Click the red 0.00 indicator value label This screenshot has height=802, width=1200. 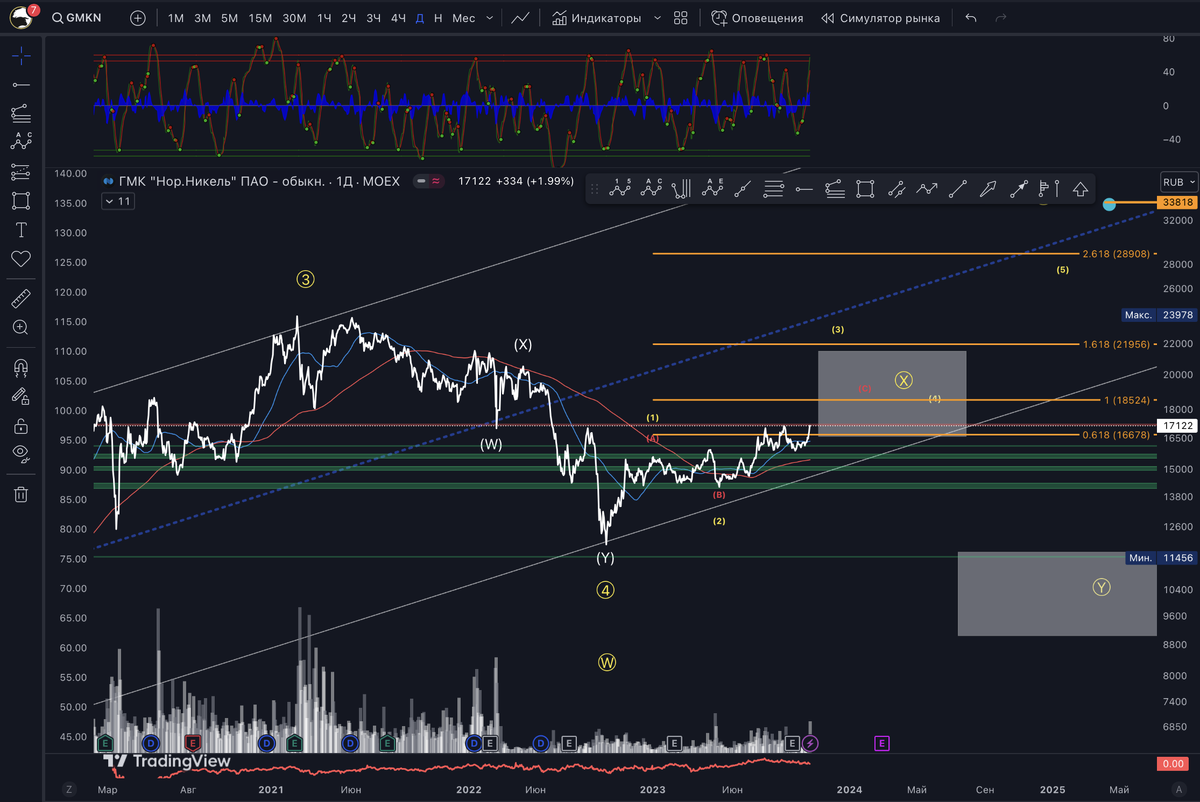pos(1171,763)
